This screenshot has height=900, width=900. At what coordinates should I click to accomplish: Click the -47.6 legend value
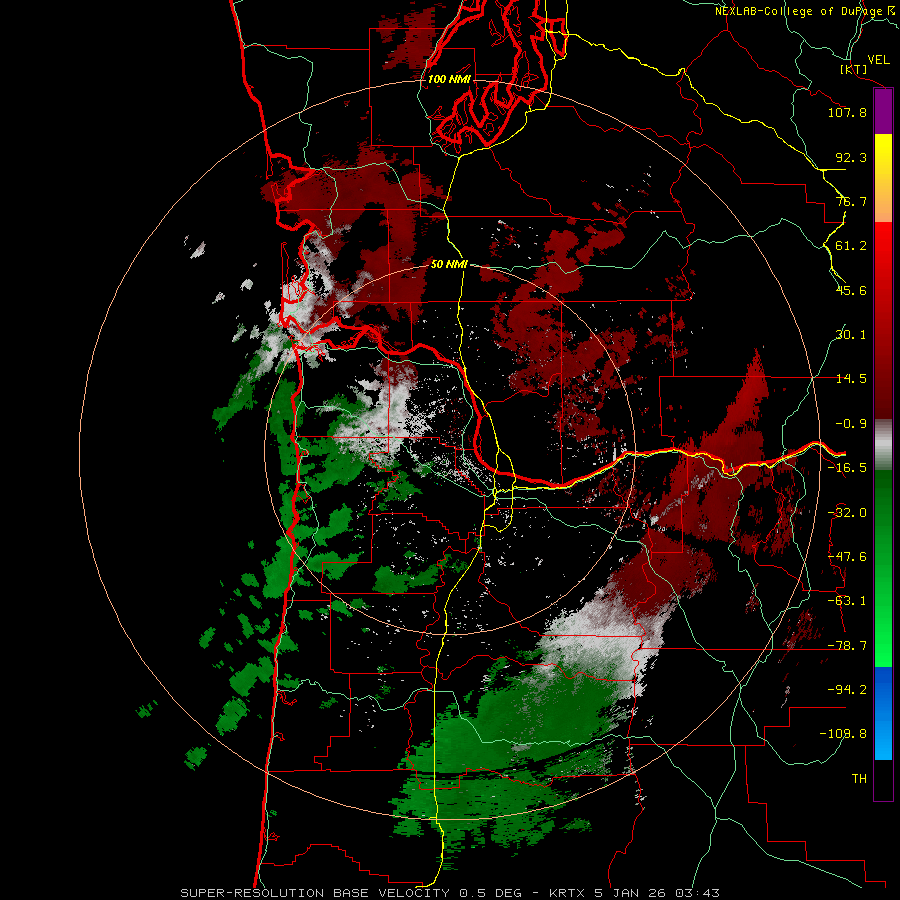click(847, 557)
